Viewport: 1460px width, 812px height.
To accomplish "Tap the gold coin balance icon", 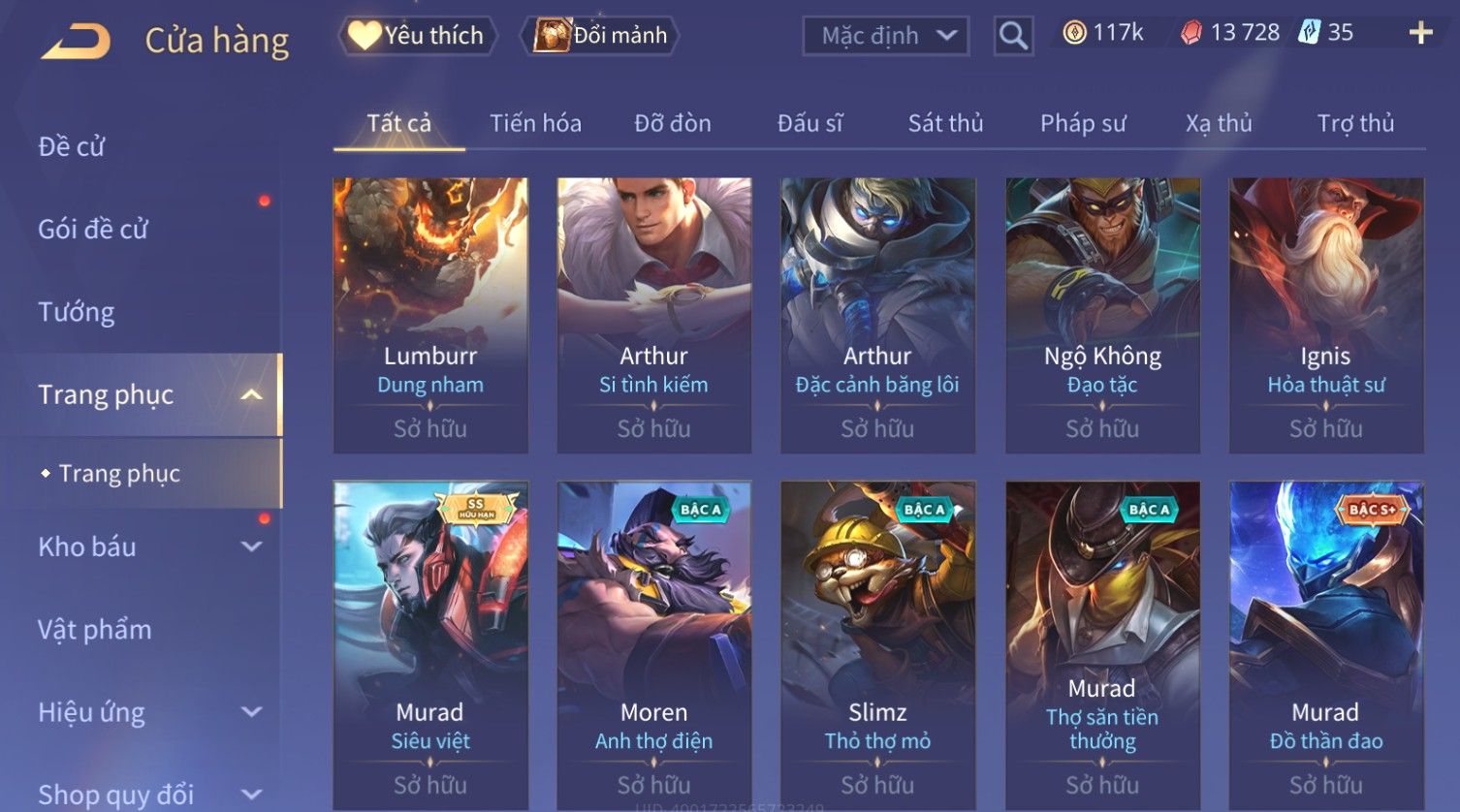I will point(1073,33).
